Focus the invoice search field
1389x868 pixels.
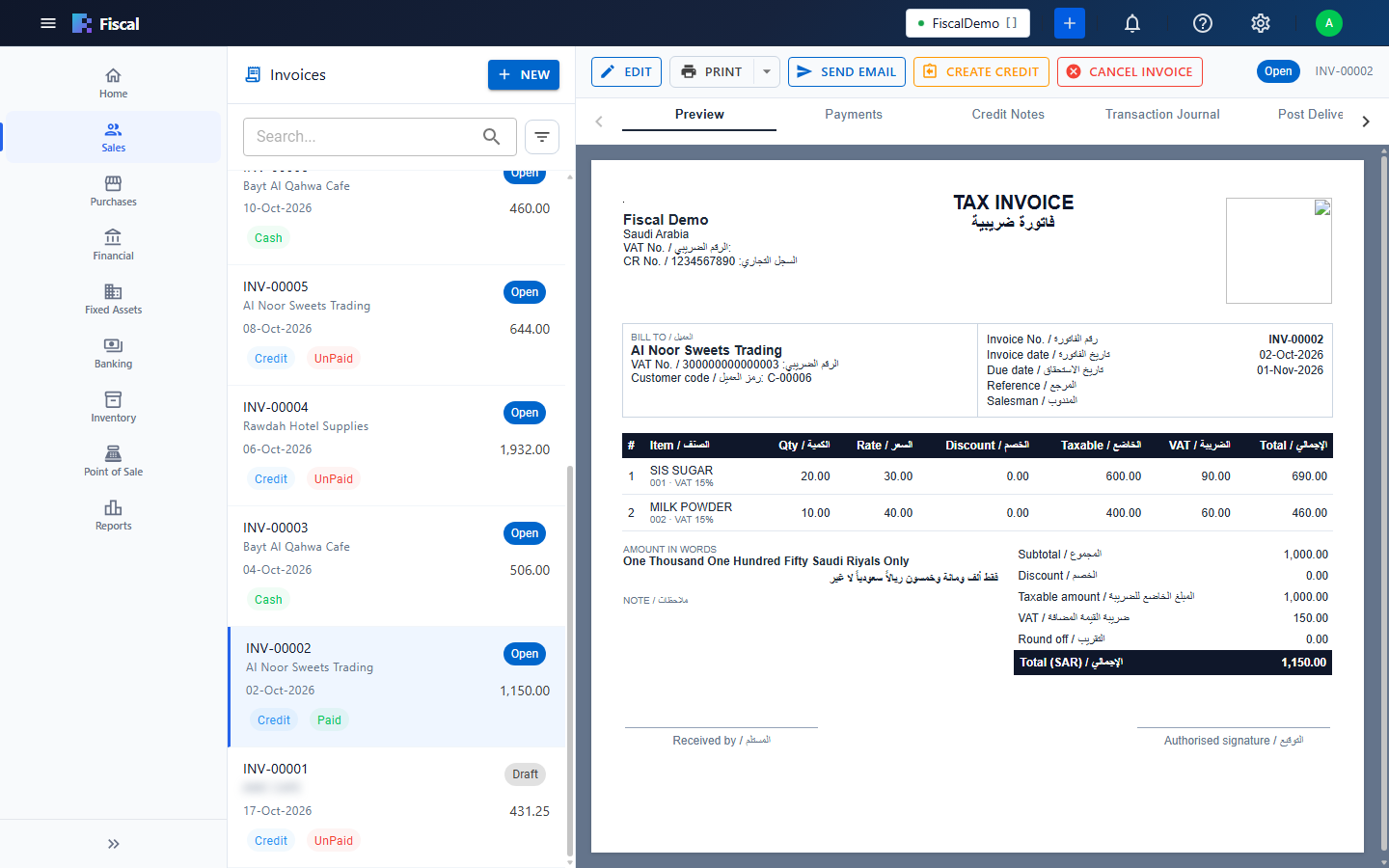(380, 137)
